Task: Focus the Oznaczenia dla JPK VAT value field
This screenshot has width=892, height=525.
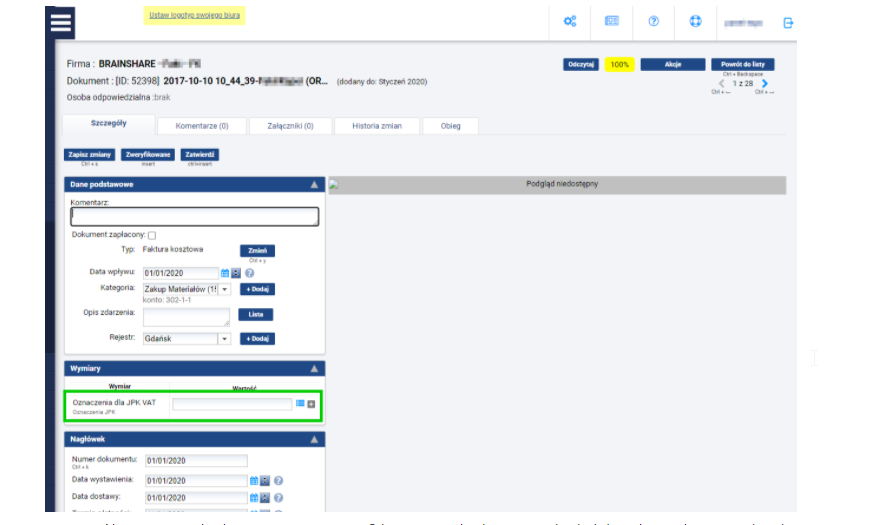Action: coord(232,404)
